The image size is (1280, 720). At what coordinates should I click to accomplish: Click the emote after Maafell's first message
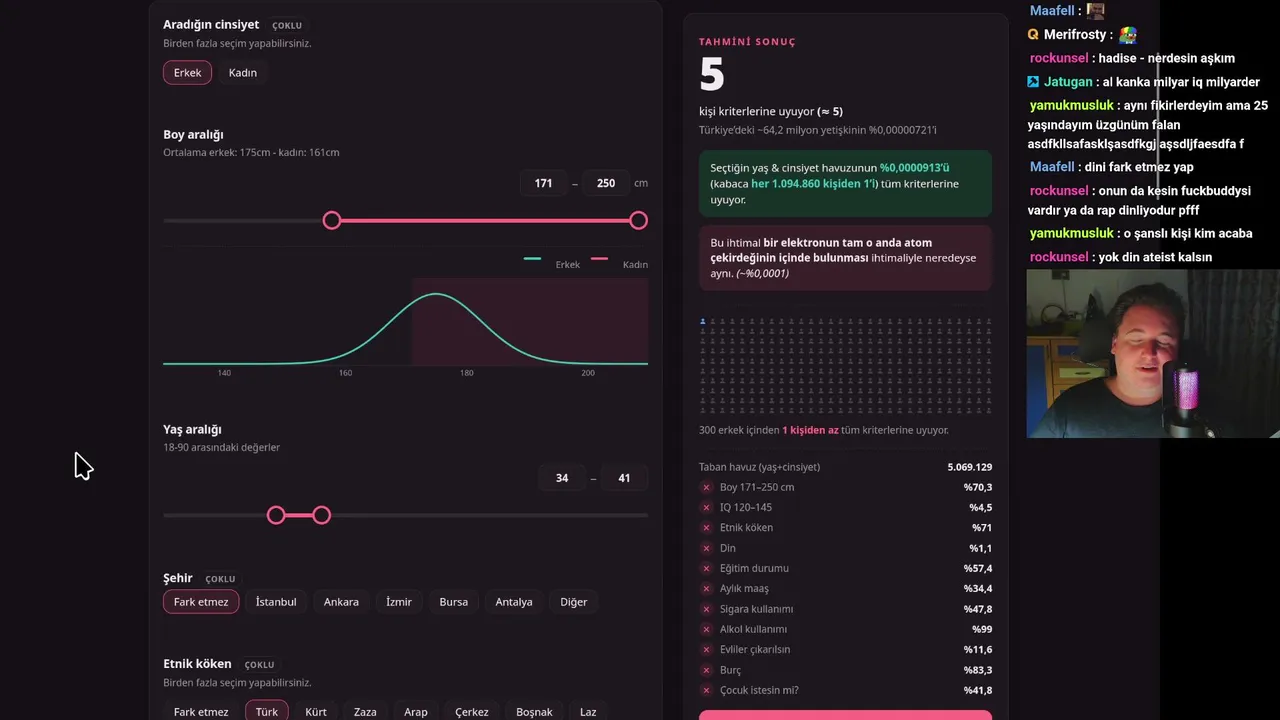pyautogui.click(x=1096, y=11)
